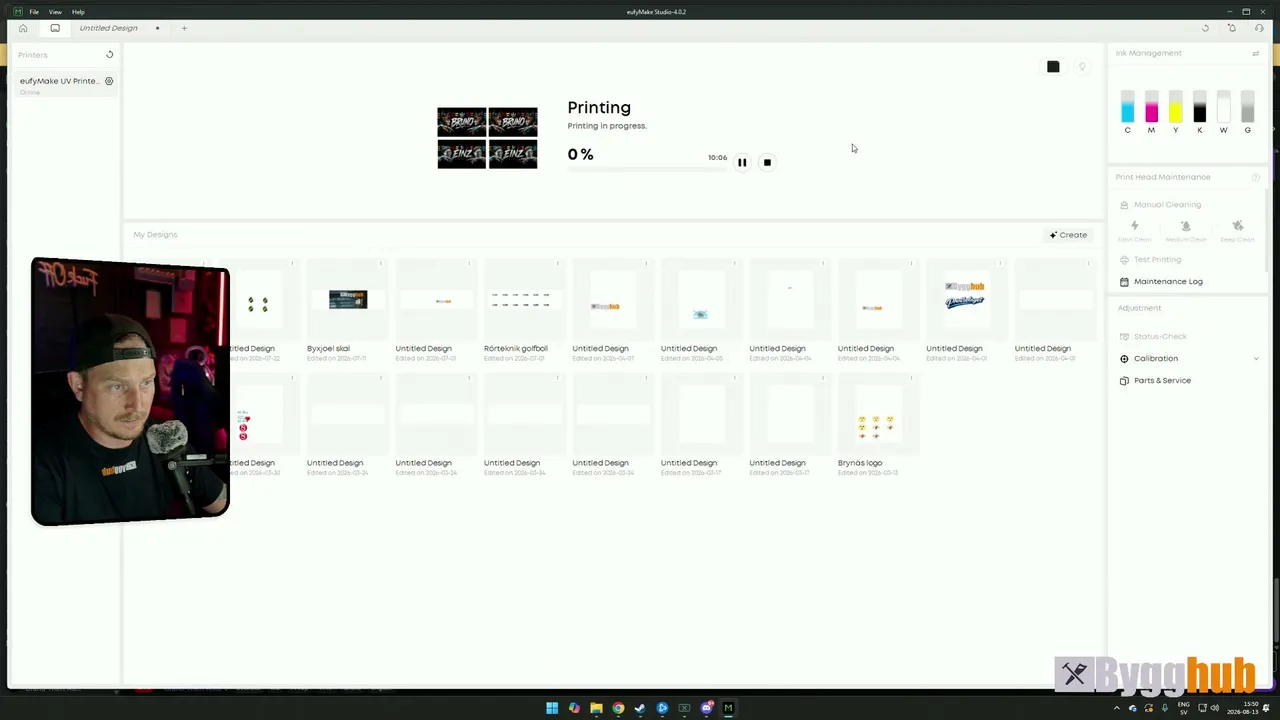This screenshot has height=720, width=1280.
Task: Open the headset support icon
Action: [1259, 28]
